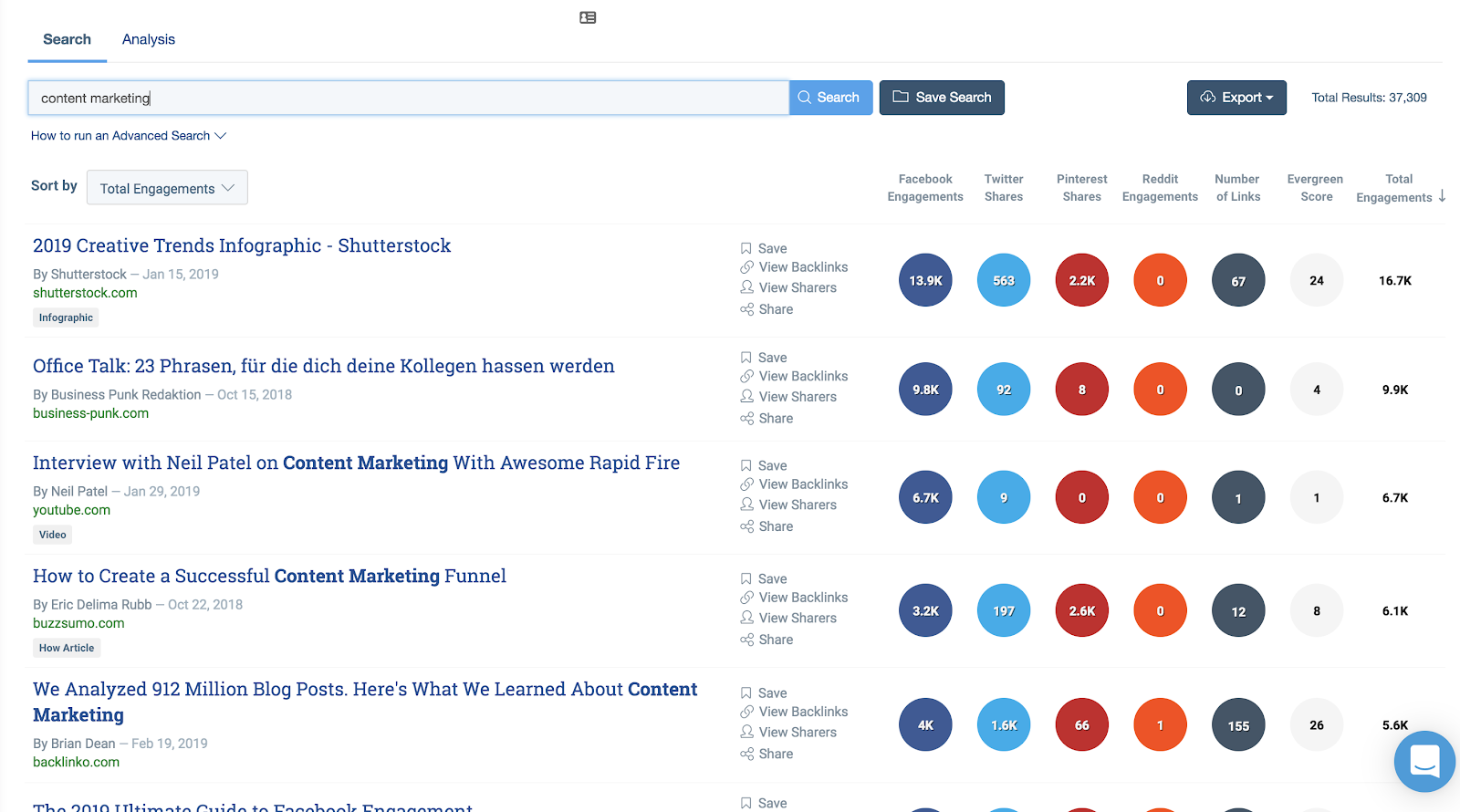Screen dimensions: 1460x812
Task: Open the Export dropdown menu
Action: (x=1236, y=98)
